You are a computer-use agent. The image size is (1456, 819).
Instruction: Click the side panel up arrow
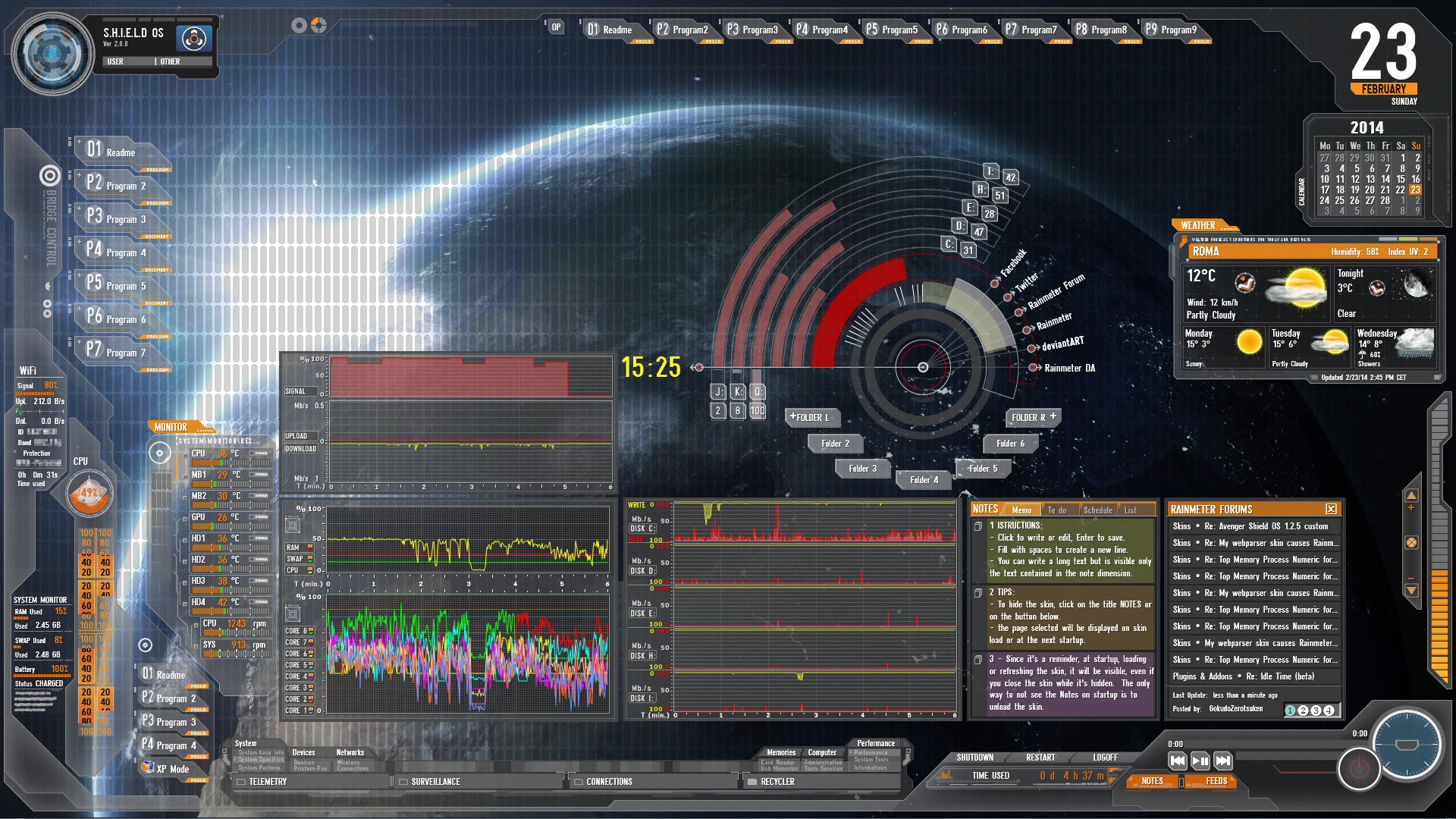pyautogui.click(x=1411, y=495)
